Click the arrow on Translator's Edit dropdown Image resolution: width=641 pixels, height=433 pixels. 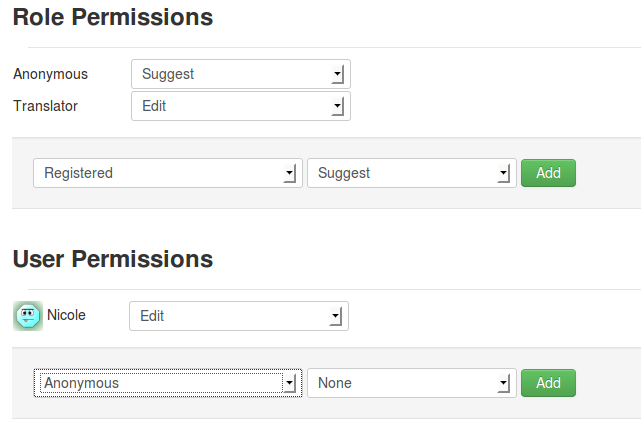[x=337, y=106]
